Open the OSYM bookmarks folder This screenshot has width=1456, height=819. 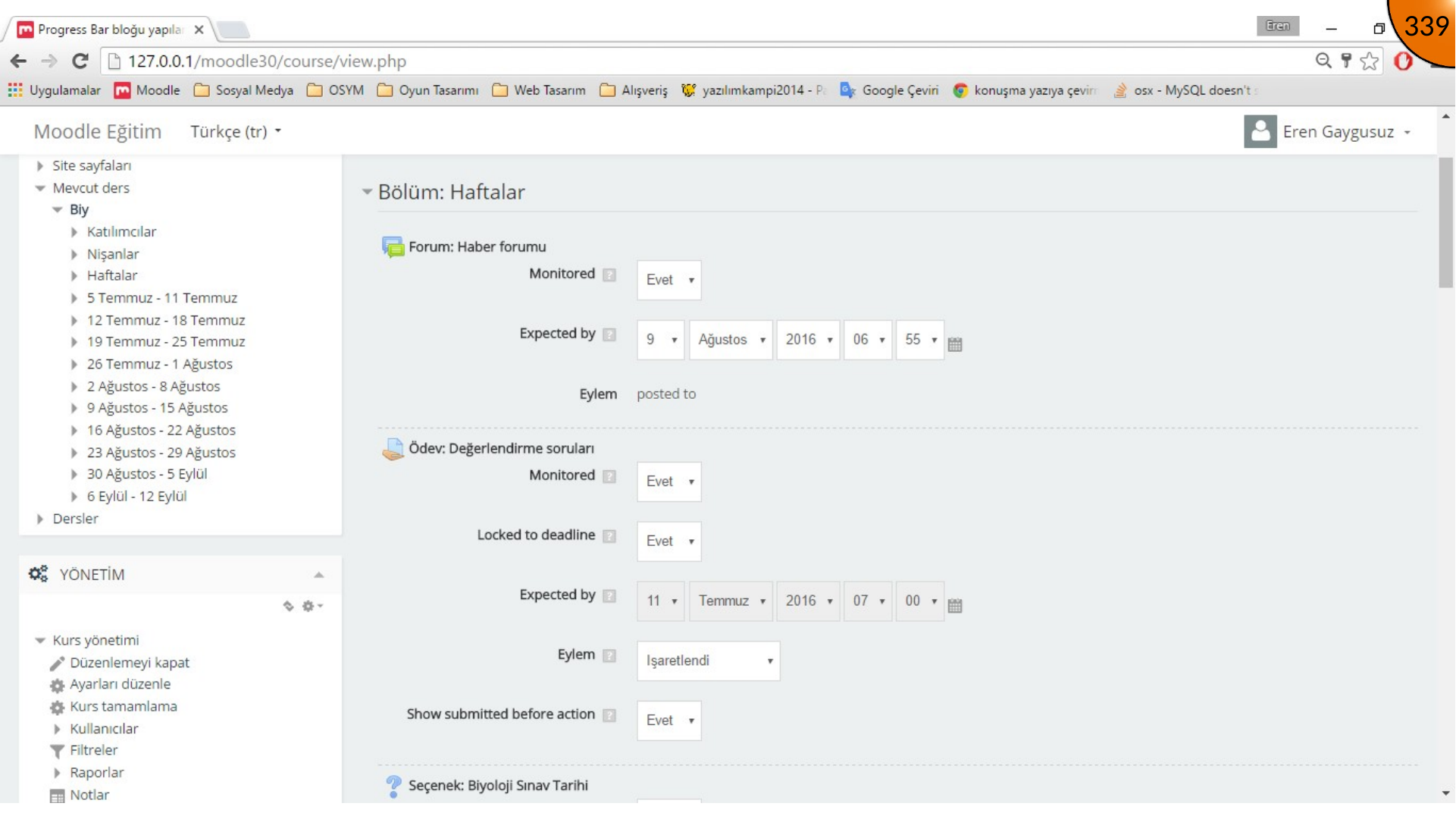[336, 90]
